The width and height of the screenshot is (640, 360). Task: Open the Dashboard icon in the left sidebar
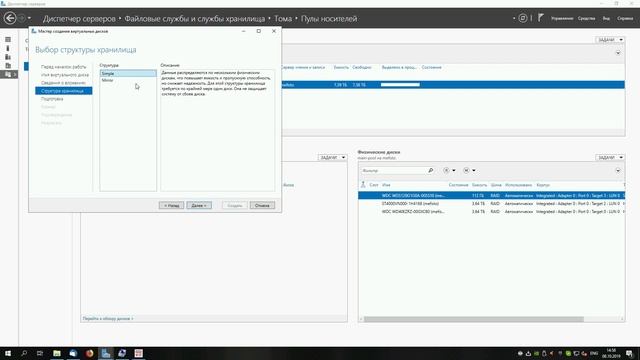[x=8, y=40]
